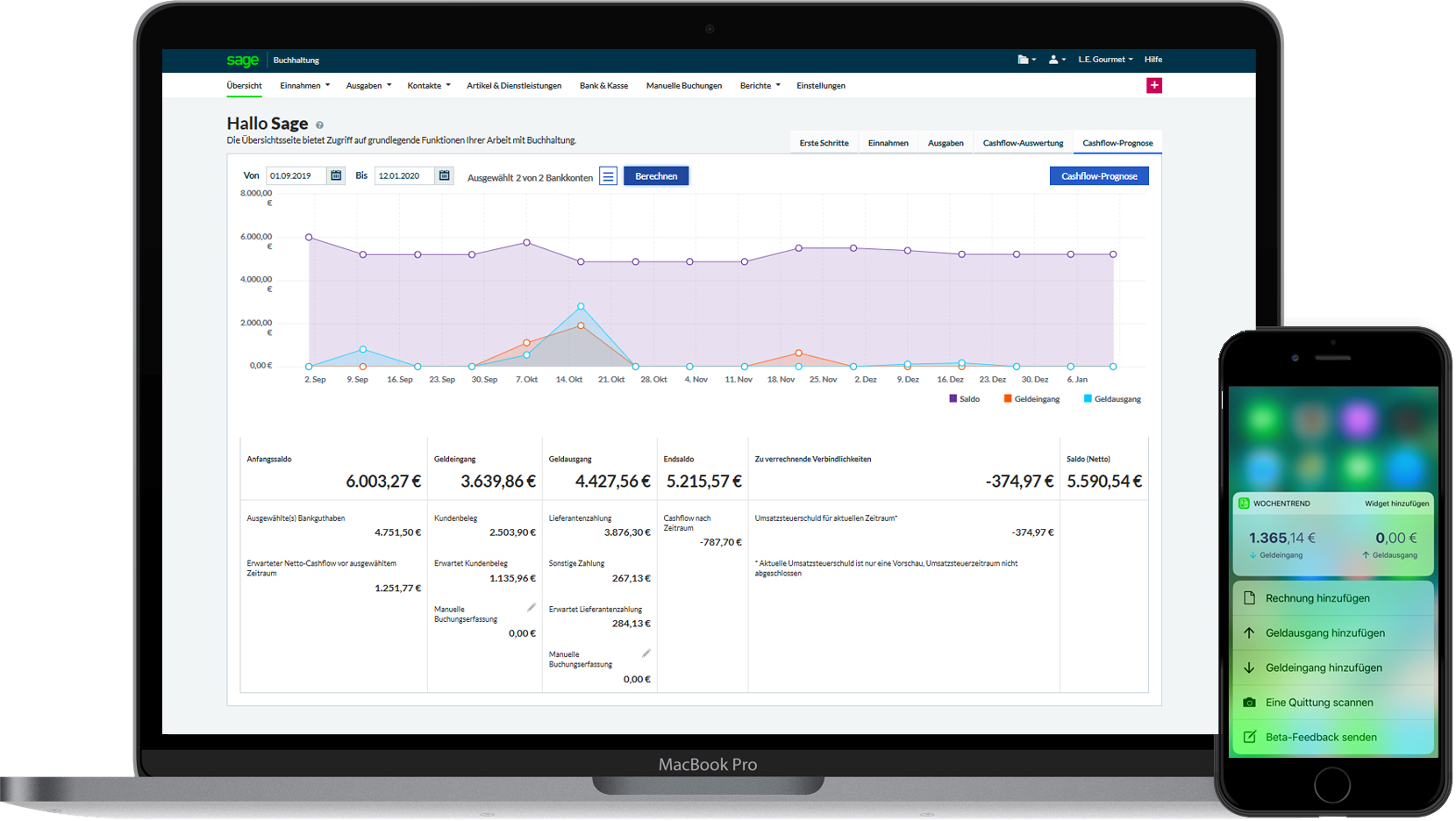1456x821 pixels.
Task: Switch to the Erste Schritte tab
Action: click(x=824, y=143)
